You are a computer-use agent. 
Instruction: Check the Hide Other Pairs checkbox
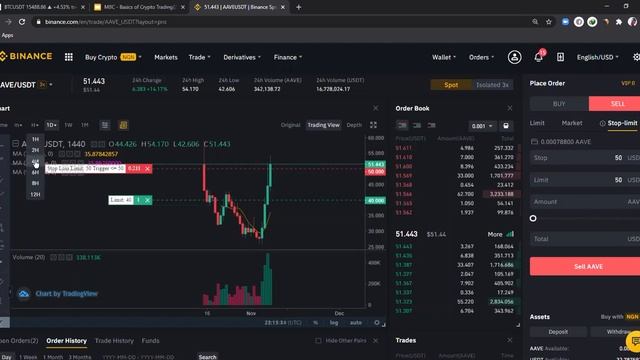[x=318, y=340]
